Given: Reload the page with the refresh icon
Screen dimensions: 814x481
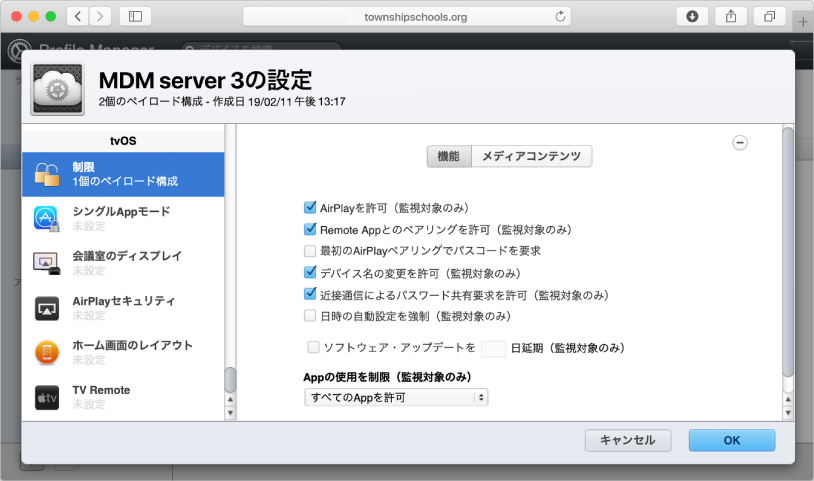Looking at the screenshot, I should click(x=560, y=17).
